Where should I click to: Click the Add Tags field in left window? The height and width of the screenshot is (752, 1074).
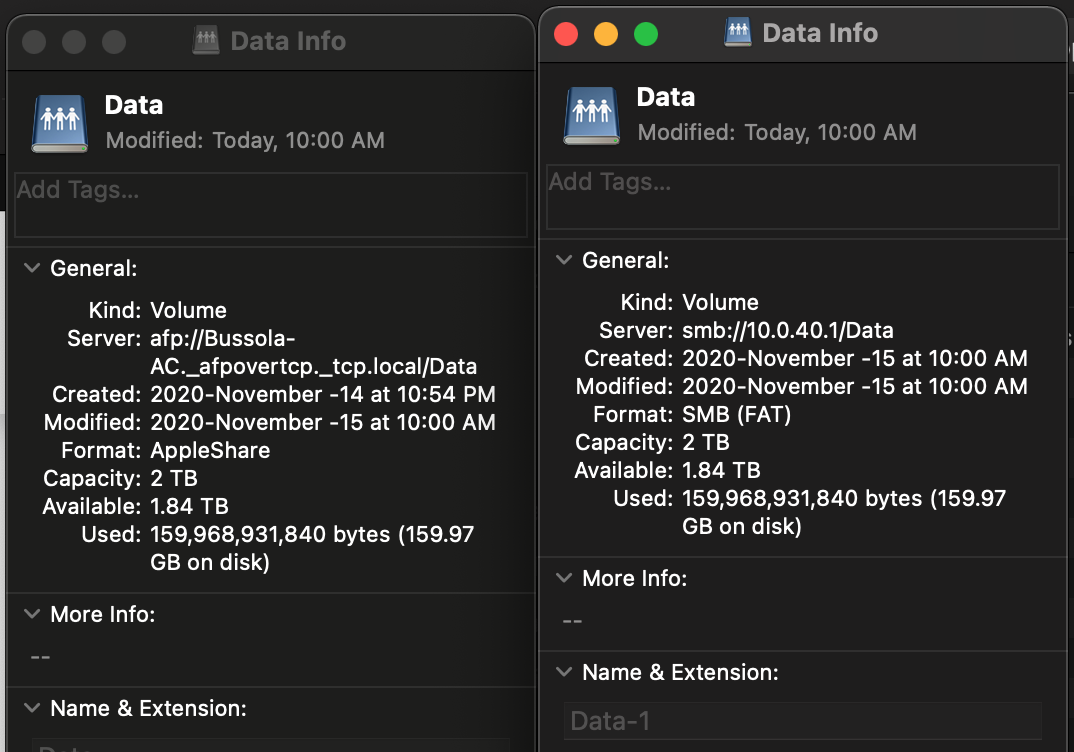(x=270, y=203)
